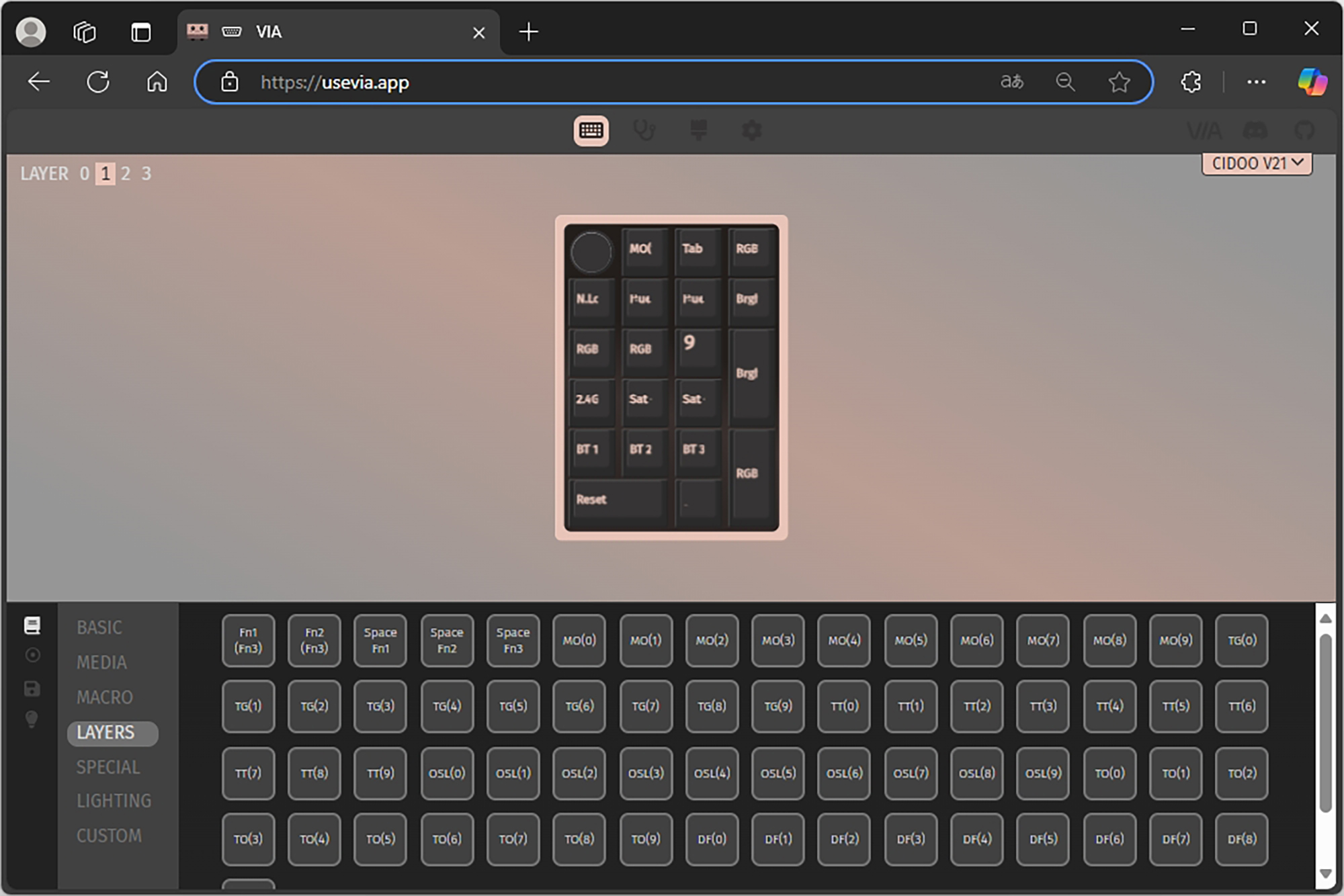
Task: Open the BASIC keycode category
Action: (x=99, y=627)
